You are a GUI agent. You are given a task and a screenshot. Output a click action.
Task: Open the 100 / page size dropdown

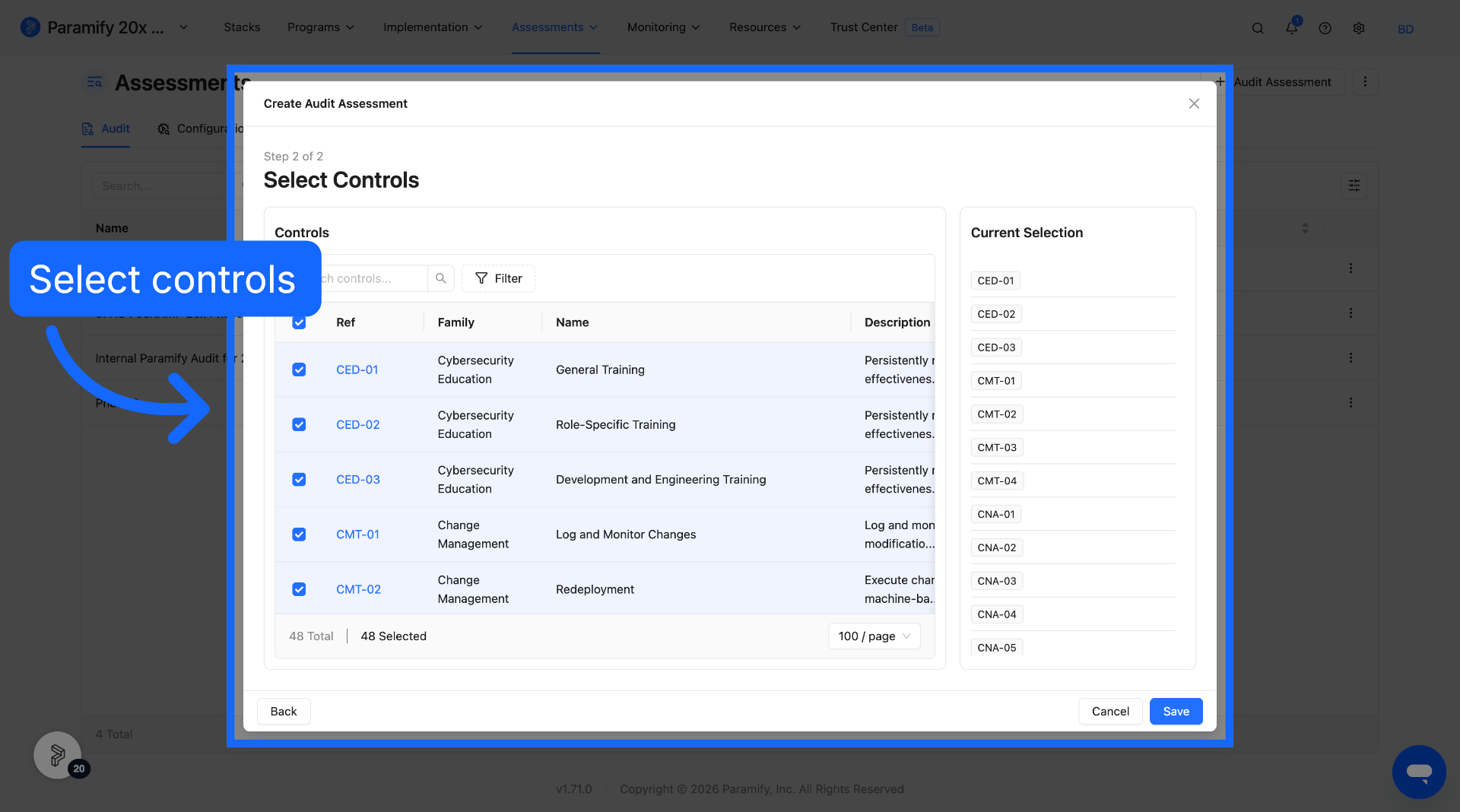point(874,636)
